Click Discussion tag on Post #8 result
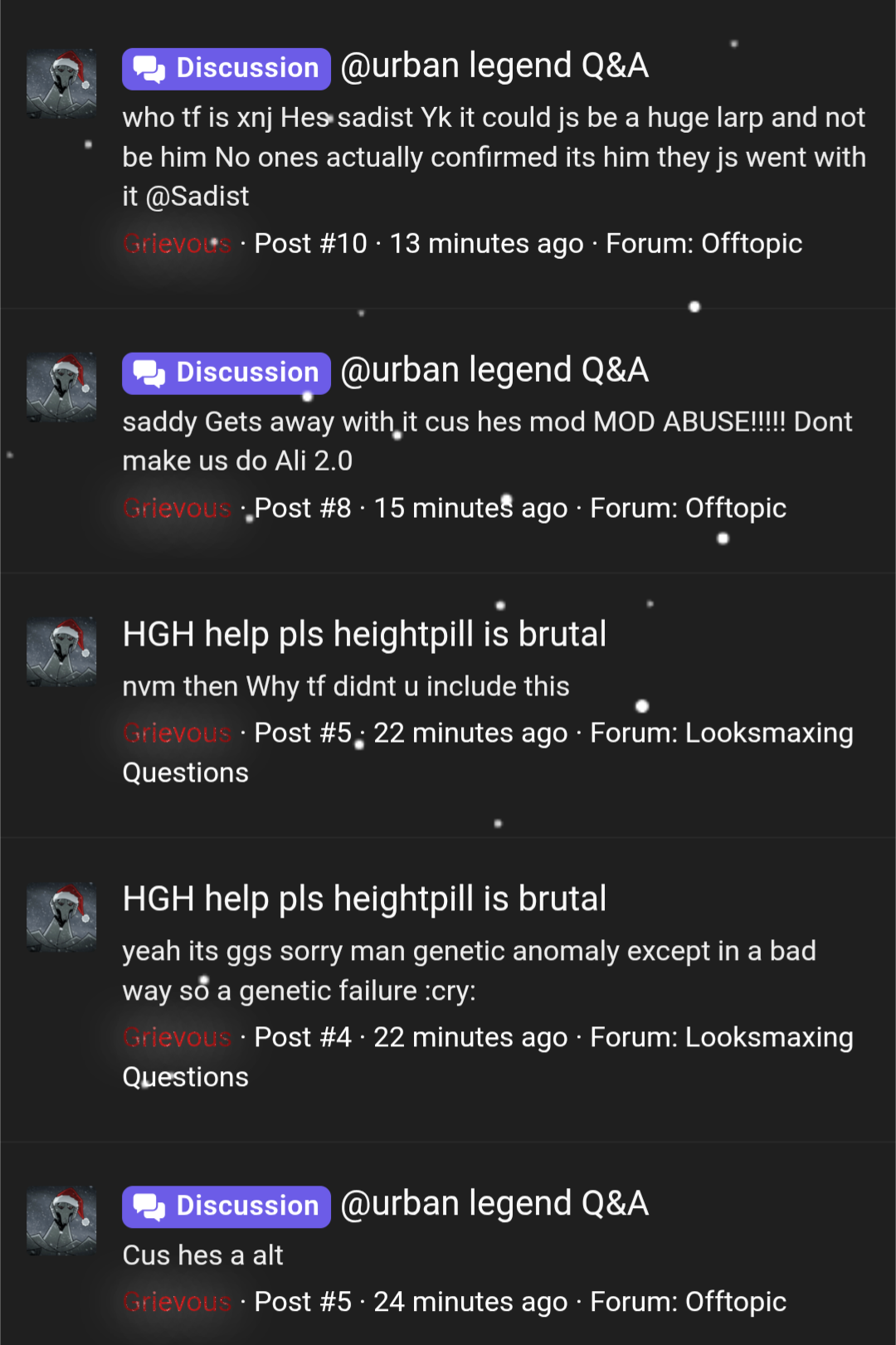 (226, 373)
